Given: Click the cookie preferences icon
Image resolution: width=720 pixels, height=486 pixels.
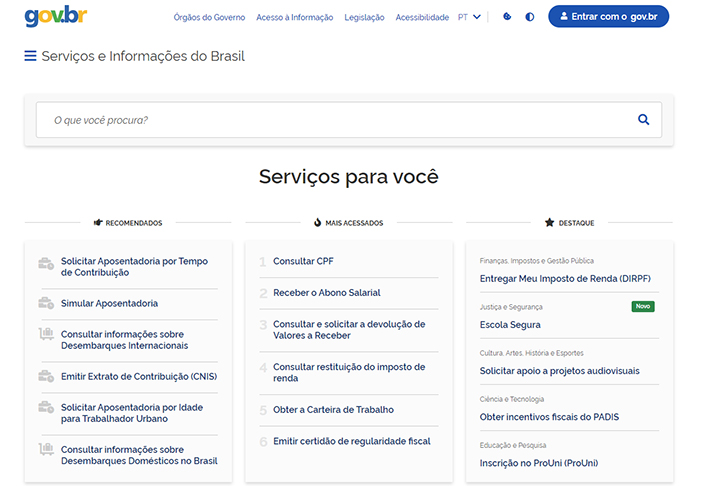Looking at the screenshot, I should click(507, 17).
